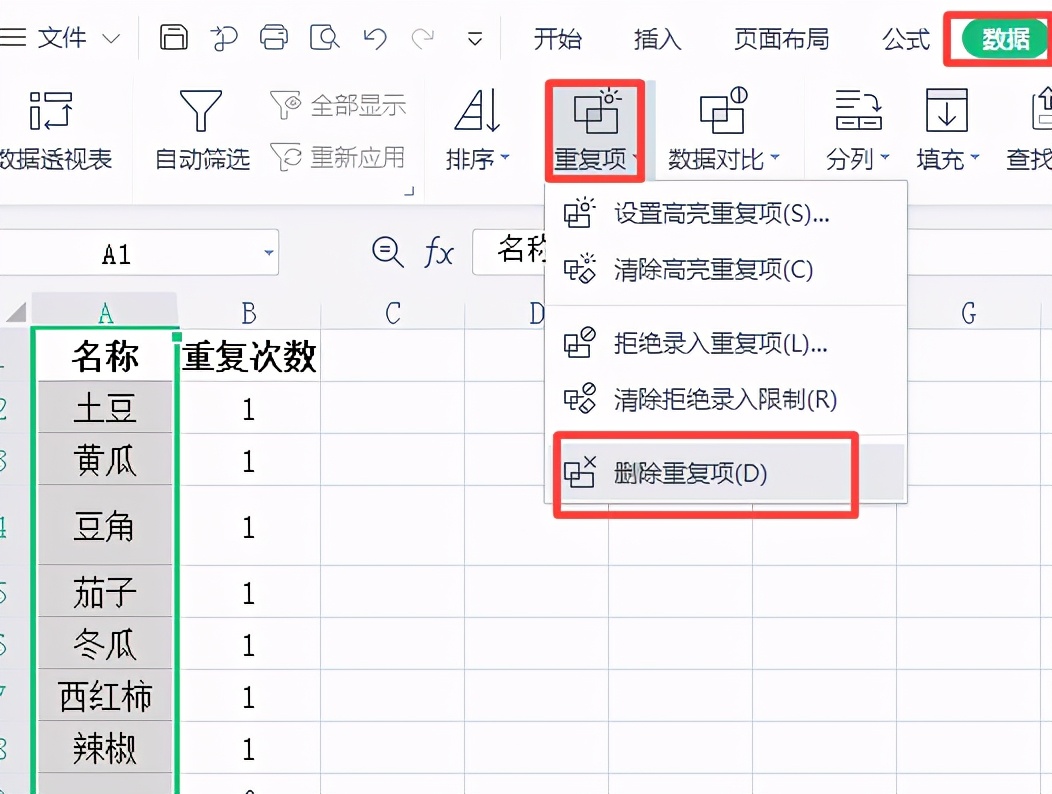Expand the arrow next to 文件
The width and height of the screenshot is (1052, 794).
(111, 38)
